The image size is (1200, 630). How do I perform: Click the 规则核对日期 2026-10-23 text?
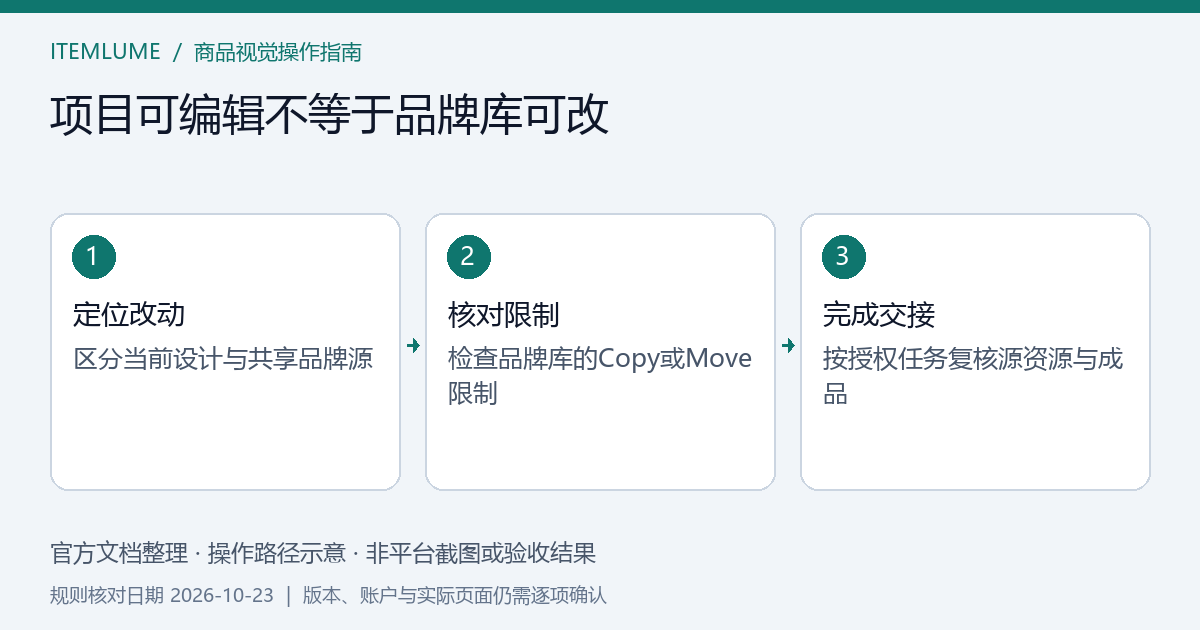[162, 595]
